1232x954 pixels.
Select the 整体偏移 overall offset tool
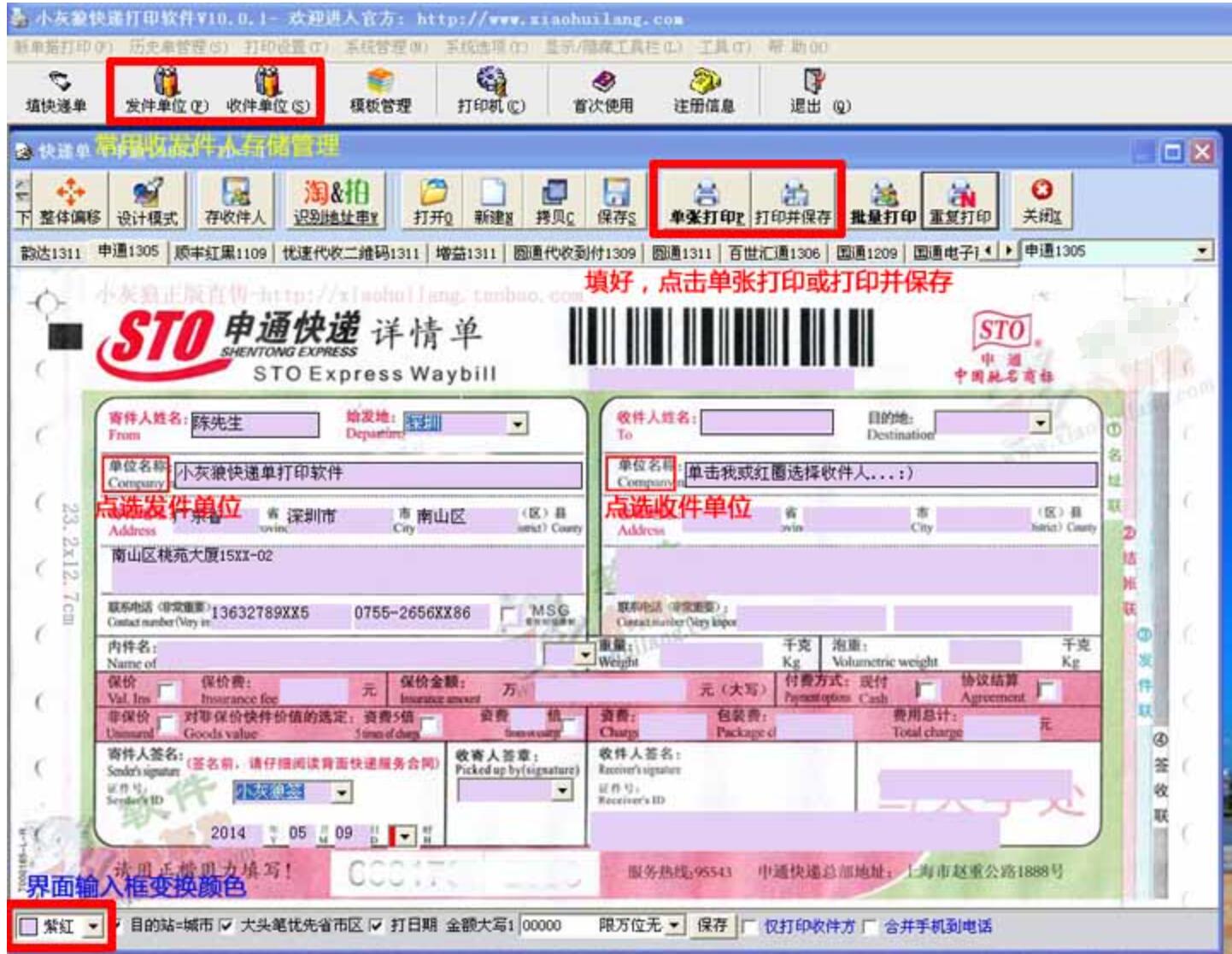(x=70, y=202)
